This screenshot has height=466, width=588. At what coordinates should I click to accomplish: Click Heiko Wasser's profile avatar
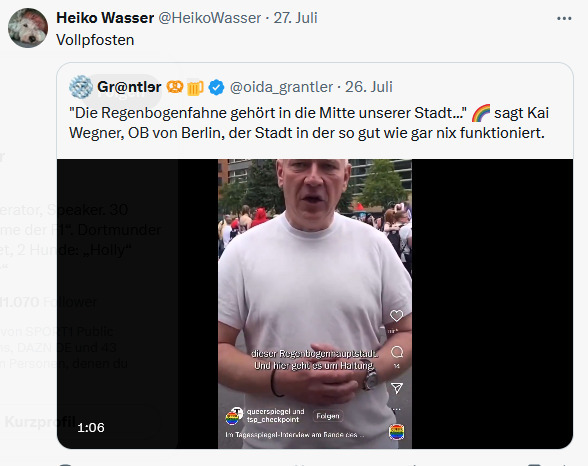click(28, 28)
